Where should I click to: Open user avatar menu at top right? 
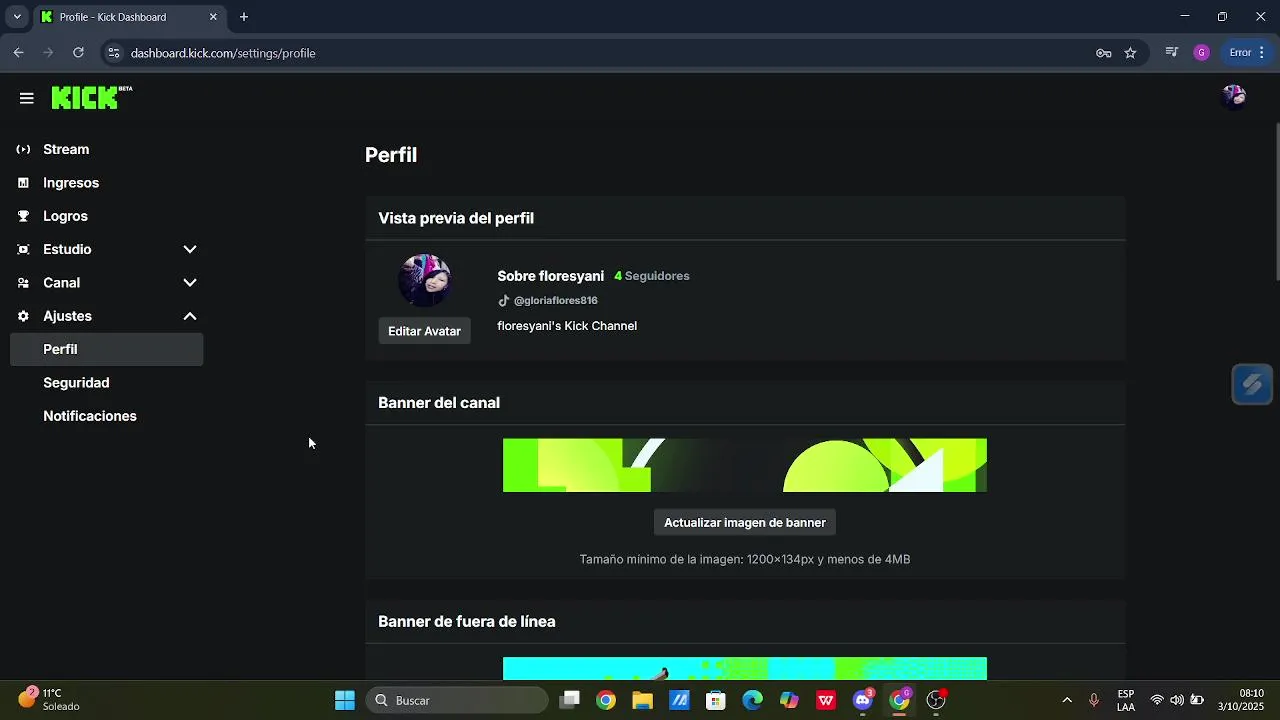1234,97
